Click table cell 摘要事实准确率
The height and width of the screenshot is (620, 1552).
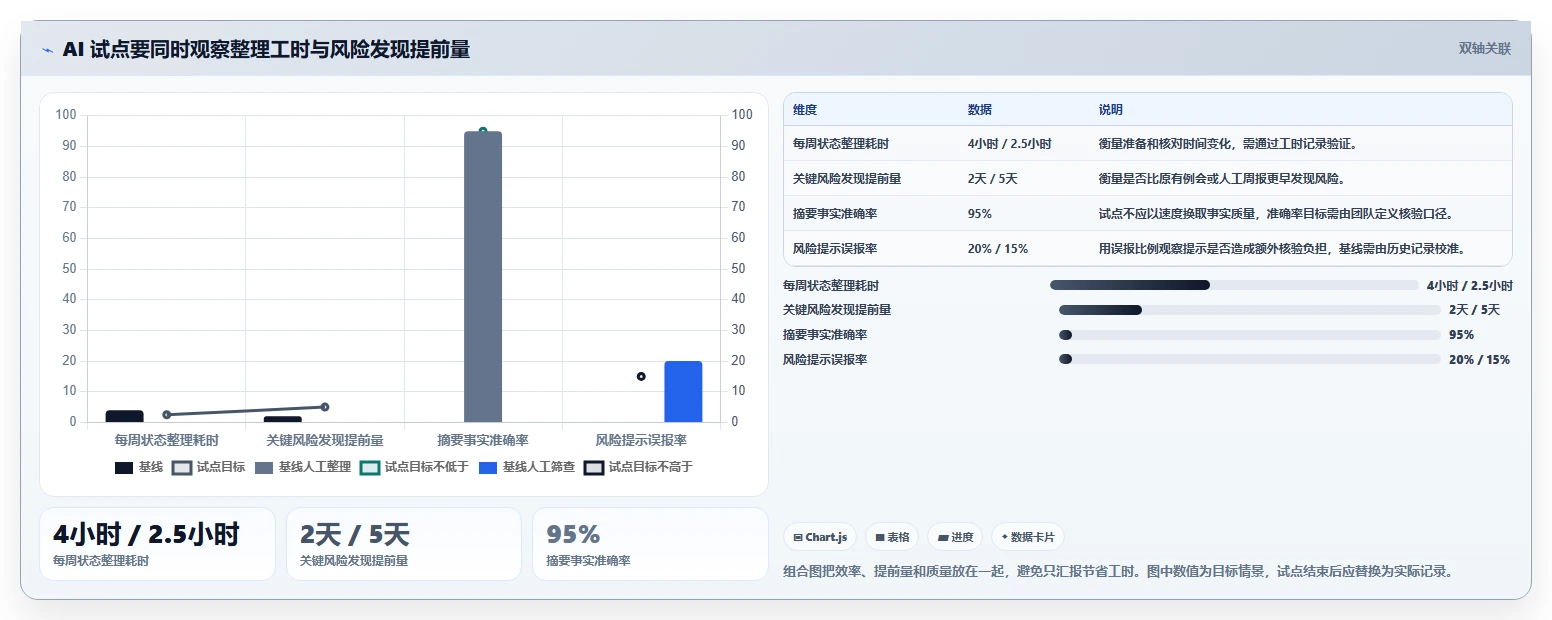tap(835, 214)
